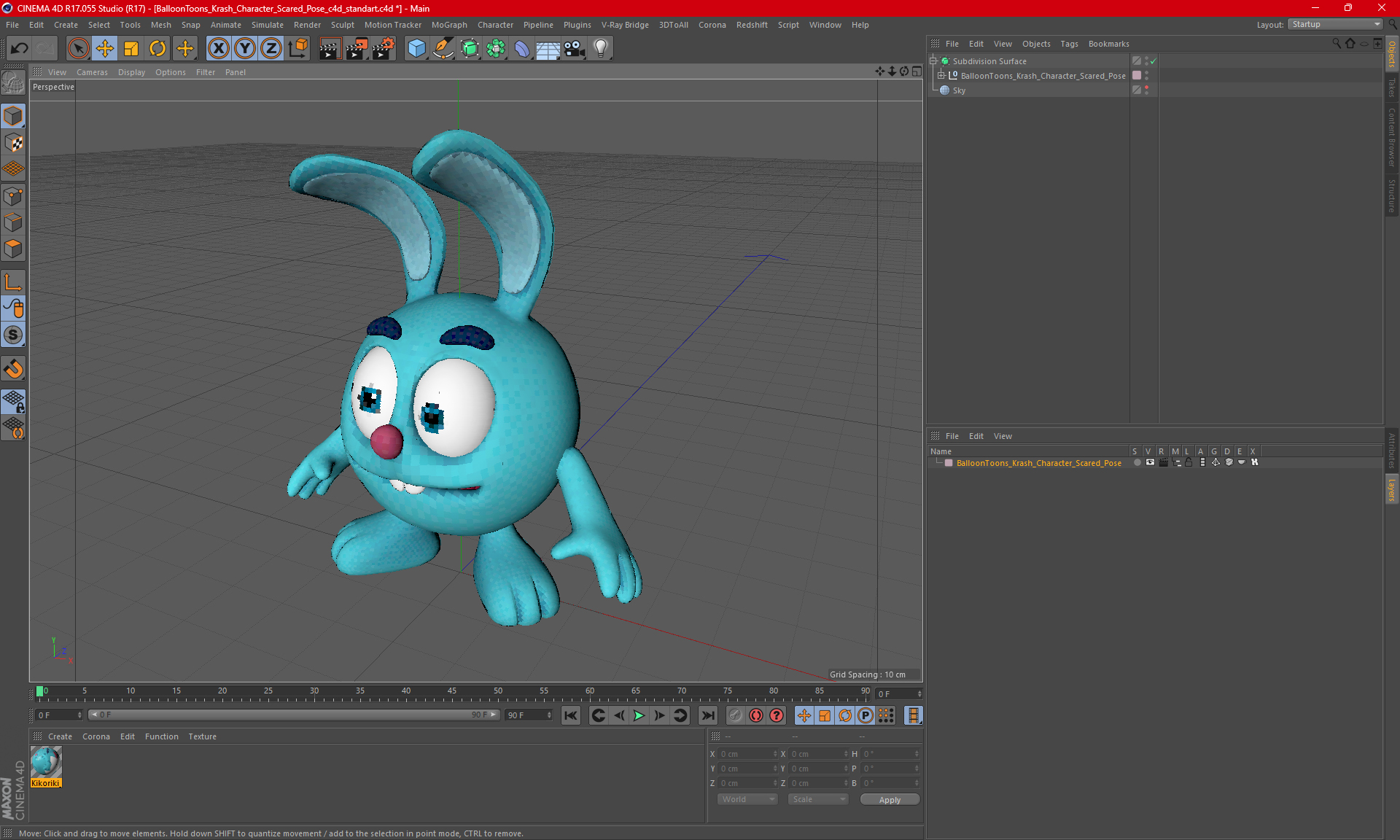Add a Light object
1400x840 pixels.
[601, 49]
